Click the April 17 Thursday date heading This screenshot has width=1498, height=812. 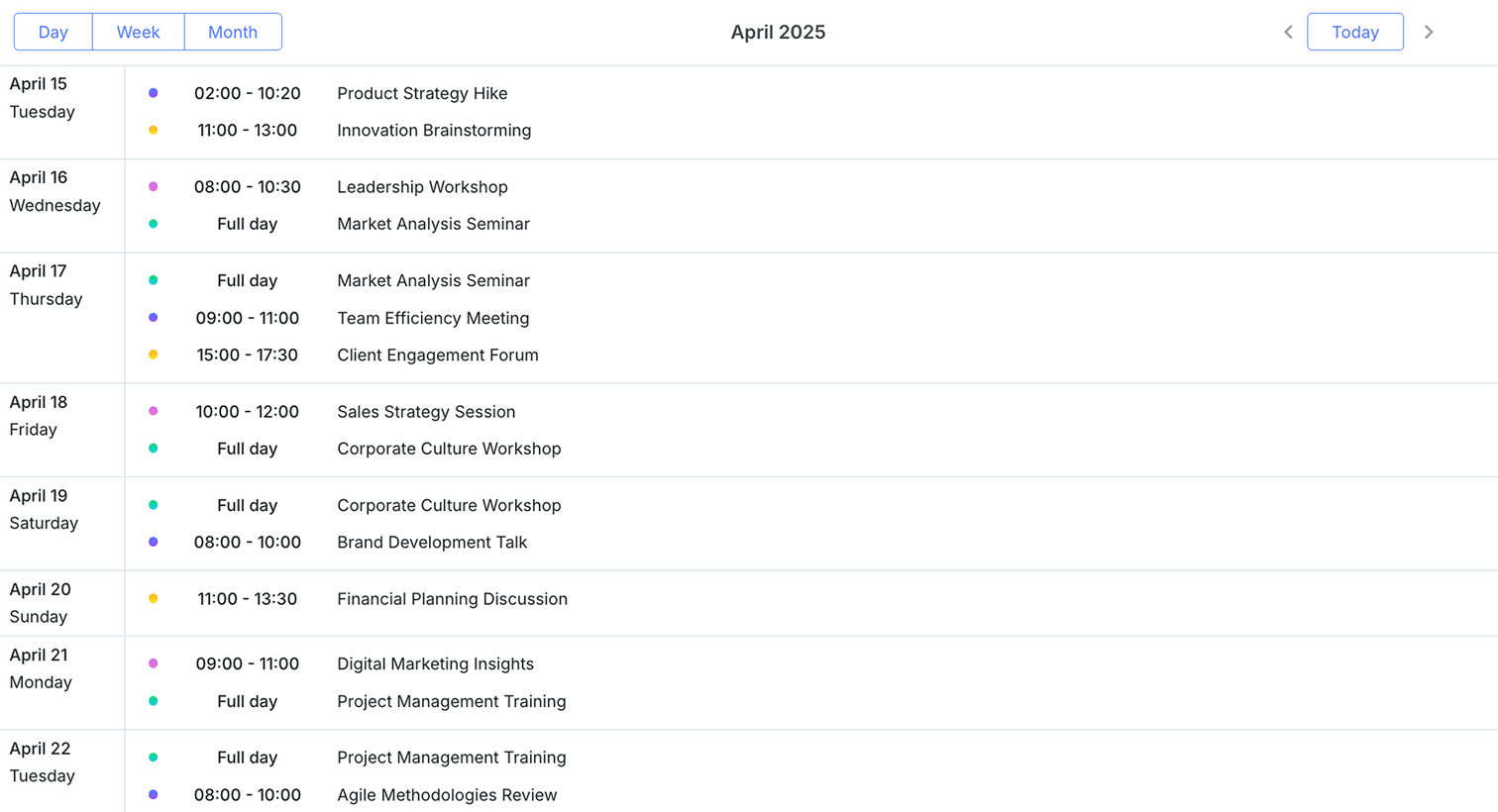click(x=46, y=285)
